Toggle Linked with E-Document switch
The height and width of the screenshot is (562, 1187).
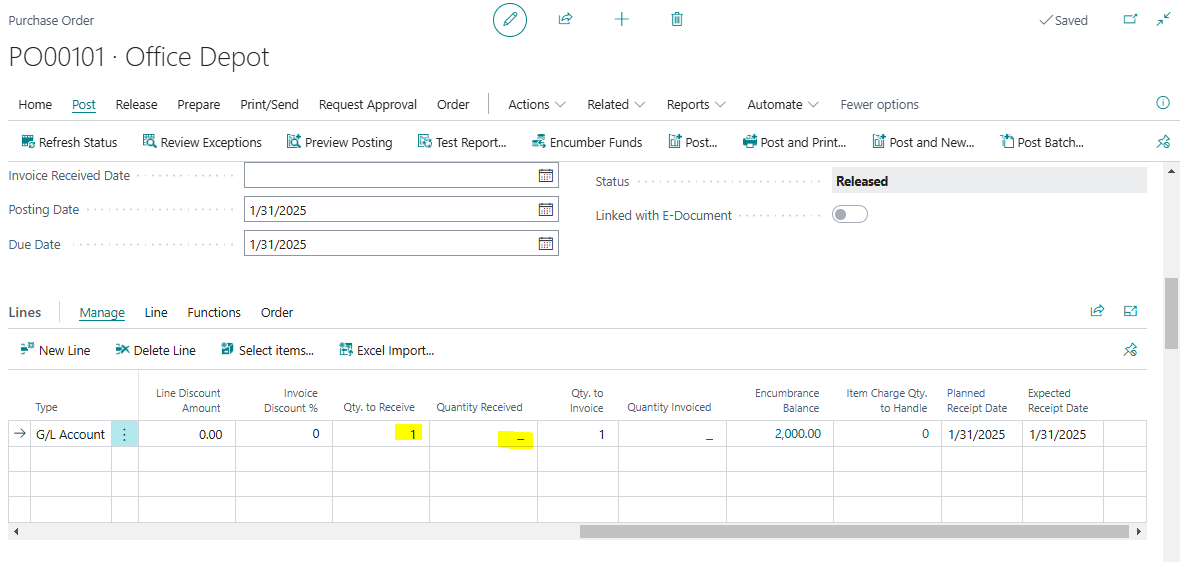tap(849, 215)
